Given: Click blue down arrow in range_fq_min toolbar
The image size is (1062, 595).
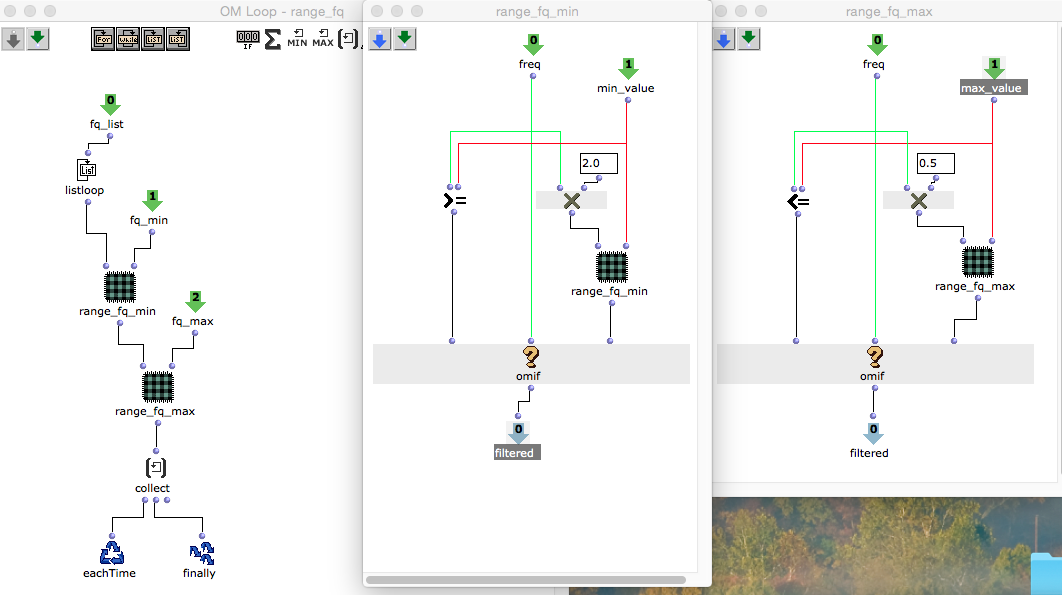Looking at the screenshot, I should (380, 39).
